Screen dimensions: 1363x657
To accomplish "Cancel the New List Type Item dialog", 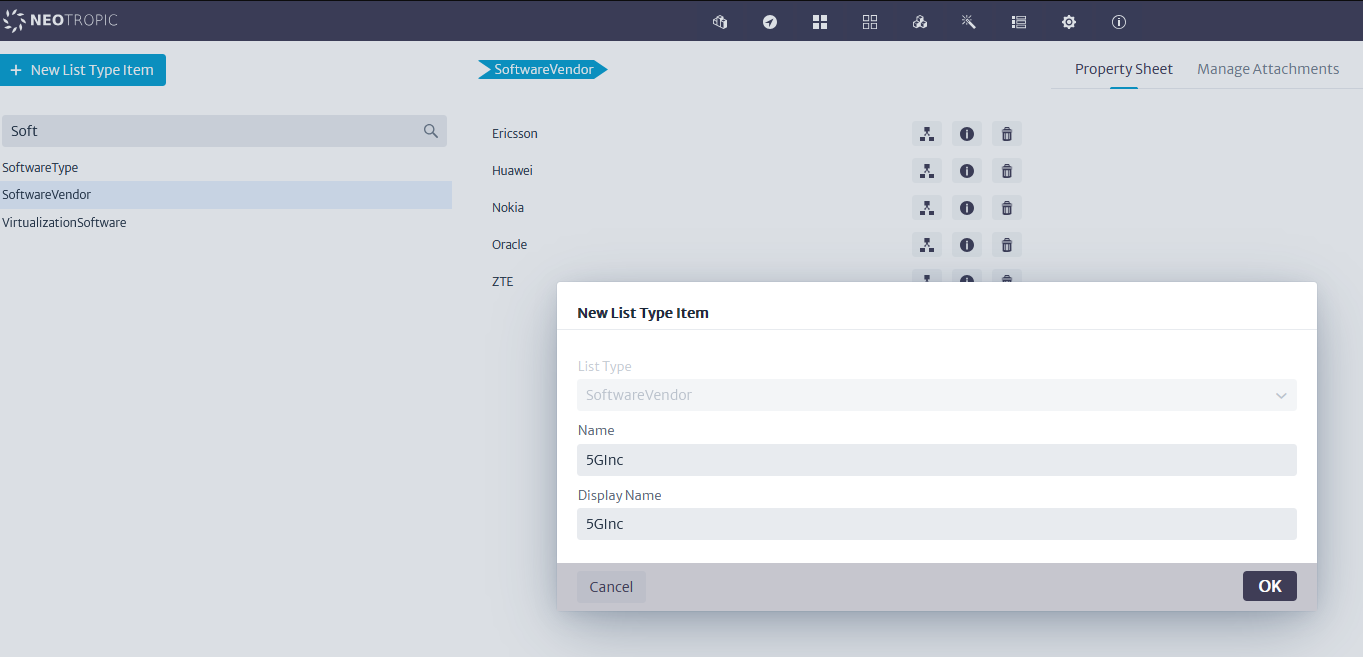I will pos(611,586).
